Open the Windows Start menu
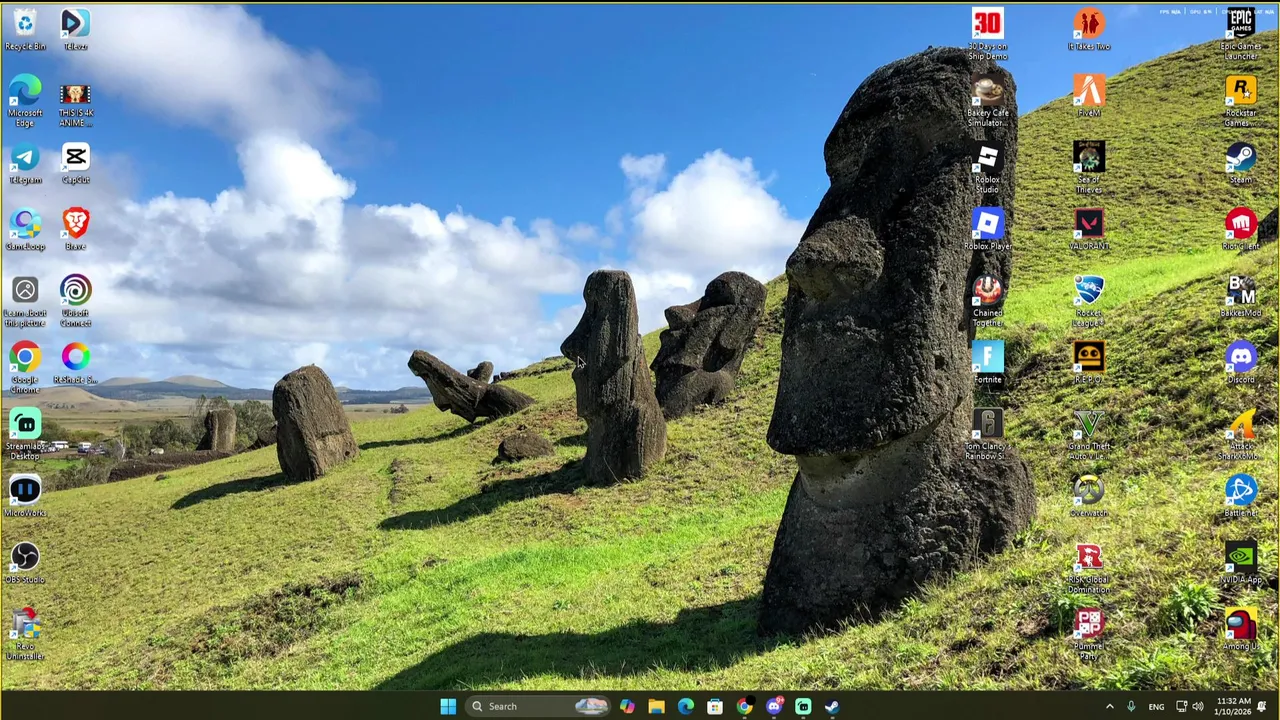Image resolution: width=1280 pixels, height=720 pixels. [448, 706]
